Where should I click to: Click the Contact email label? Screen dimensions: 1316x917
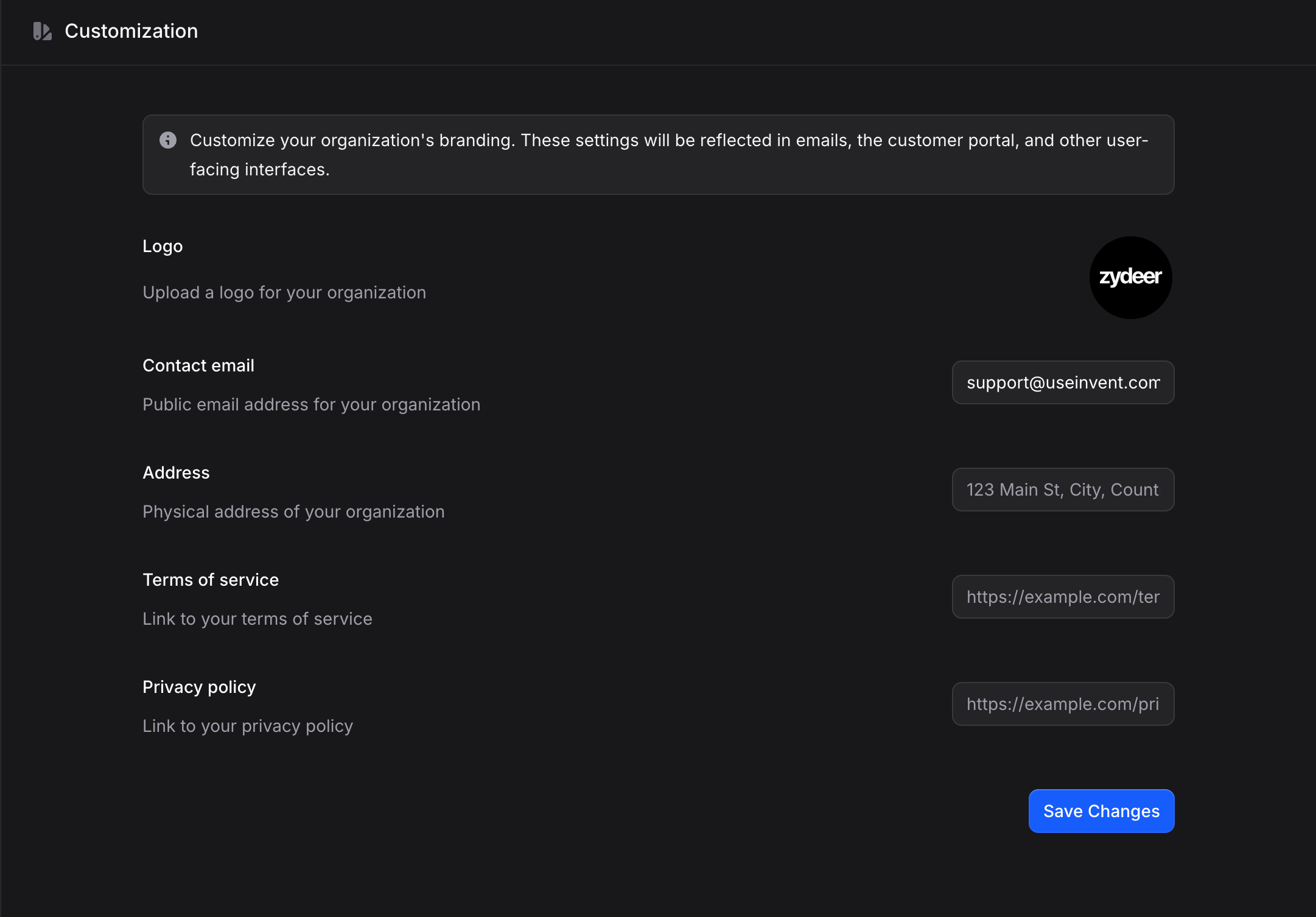[198, 365]
